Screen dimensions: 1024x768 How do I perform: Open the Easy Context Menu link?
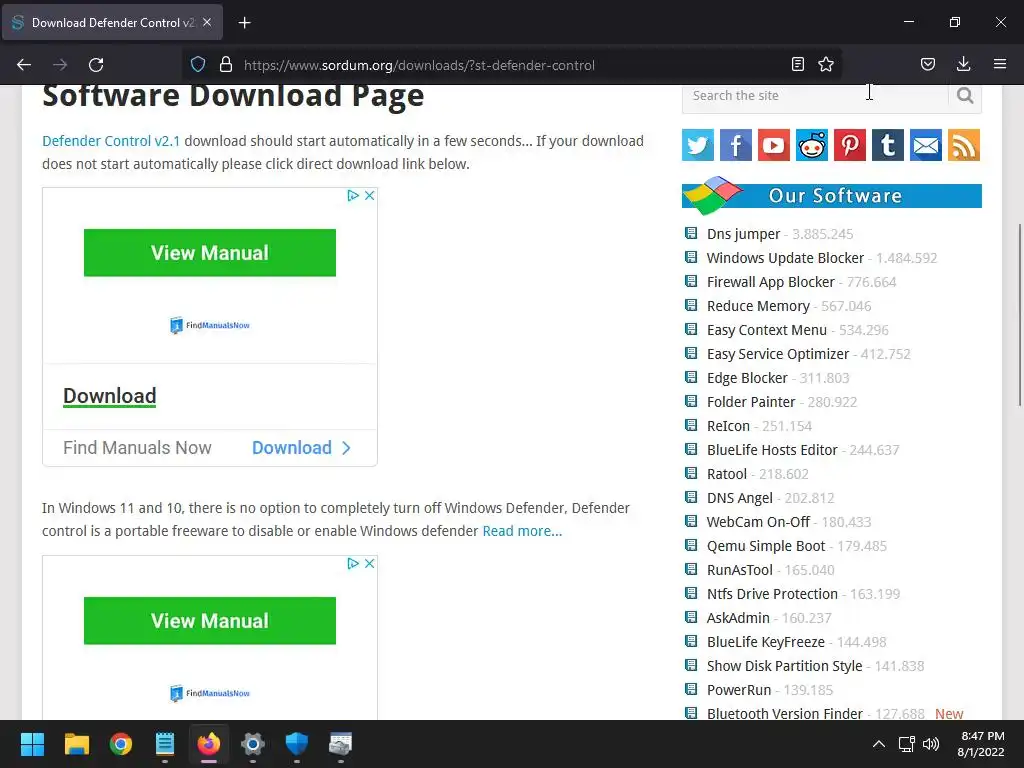(x=767, y=330)
